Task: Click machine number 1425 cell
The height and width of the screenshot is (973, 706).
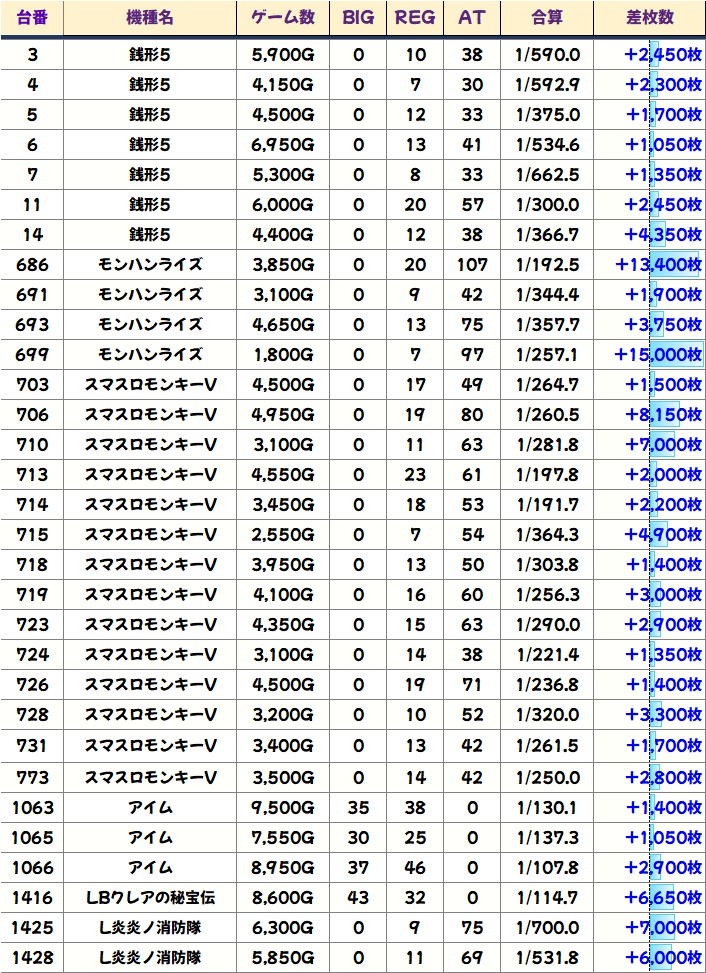Action: 32,928
